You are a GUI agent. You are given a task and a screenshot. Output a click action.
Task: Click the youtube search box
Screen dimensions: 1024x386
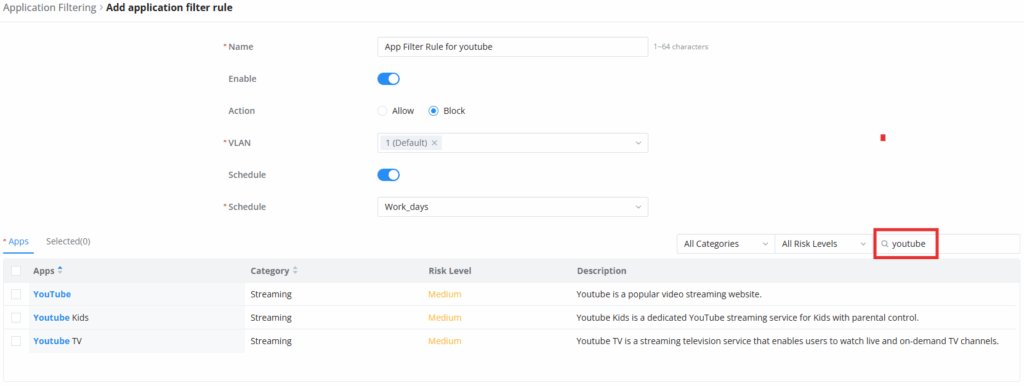click(x=947, y=244)
